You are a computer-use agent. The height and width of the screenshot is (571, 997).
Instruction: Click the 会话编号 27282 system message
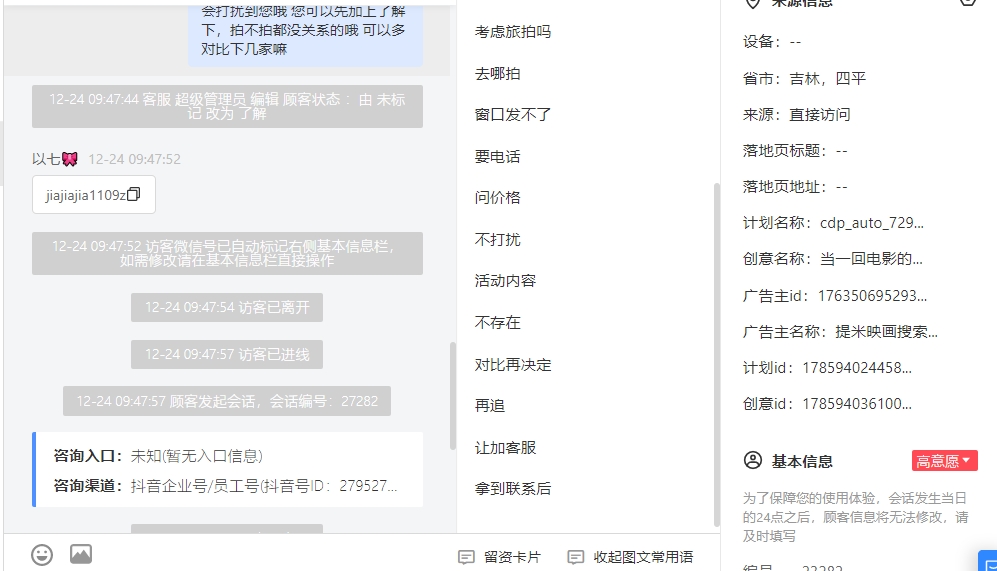(x=227, y=401)
